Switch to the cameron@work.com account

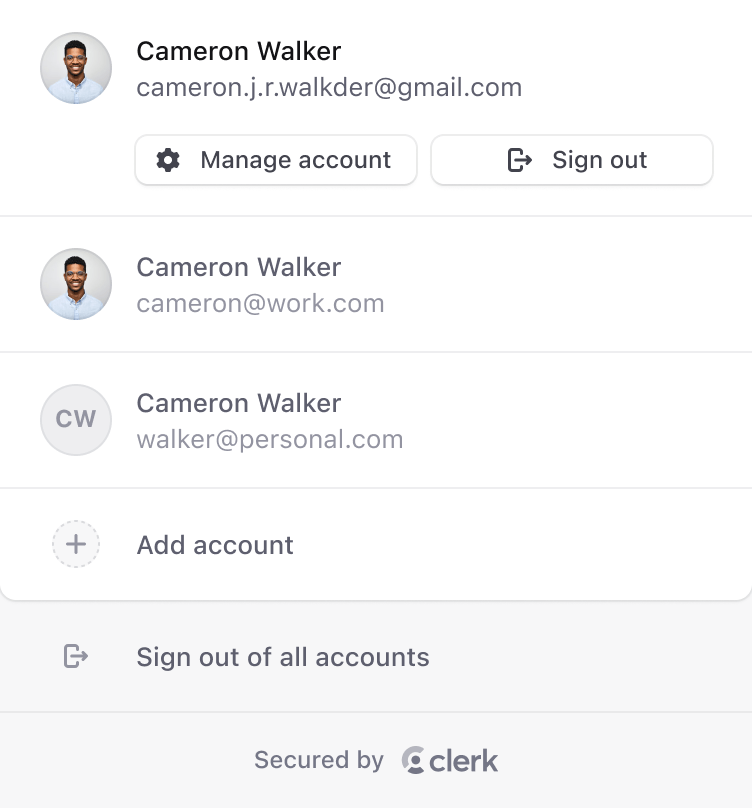pos(376,284)
